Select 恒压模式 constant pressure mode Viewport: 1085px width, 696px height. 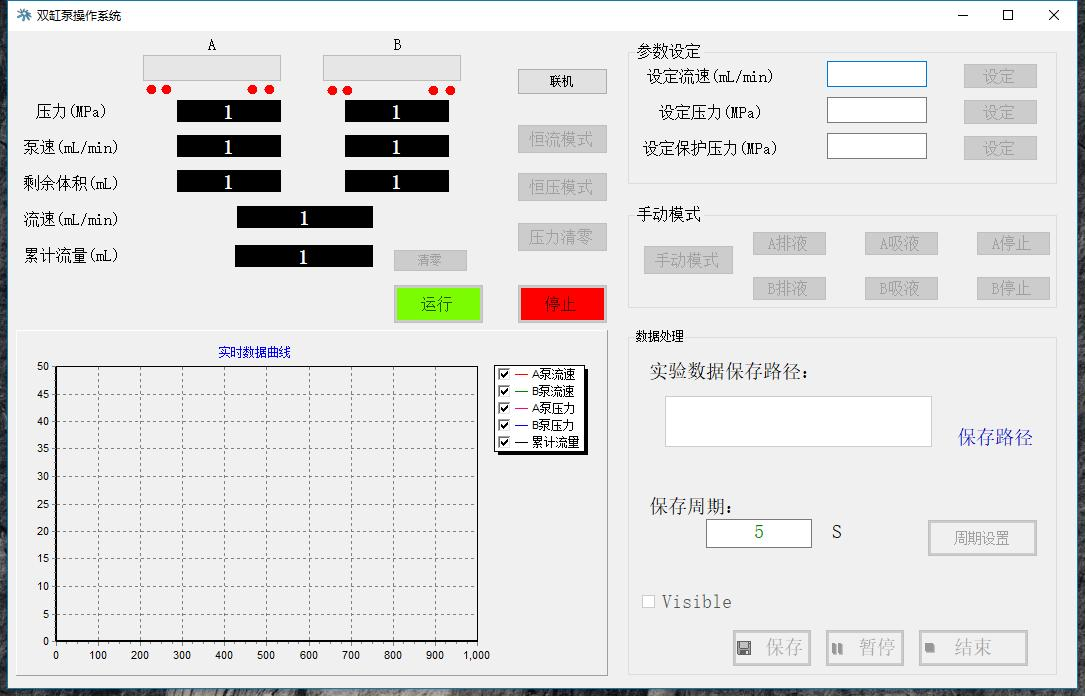pos(562,187)
